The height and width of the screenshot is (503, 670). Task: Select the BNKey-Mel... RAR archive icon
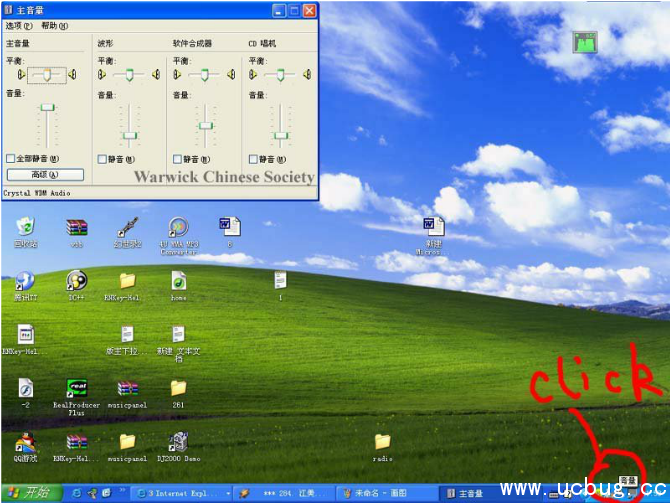click(x=76, y=447)
